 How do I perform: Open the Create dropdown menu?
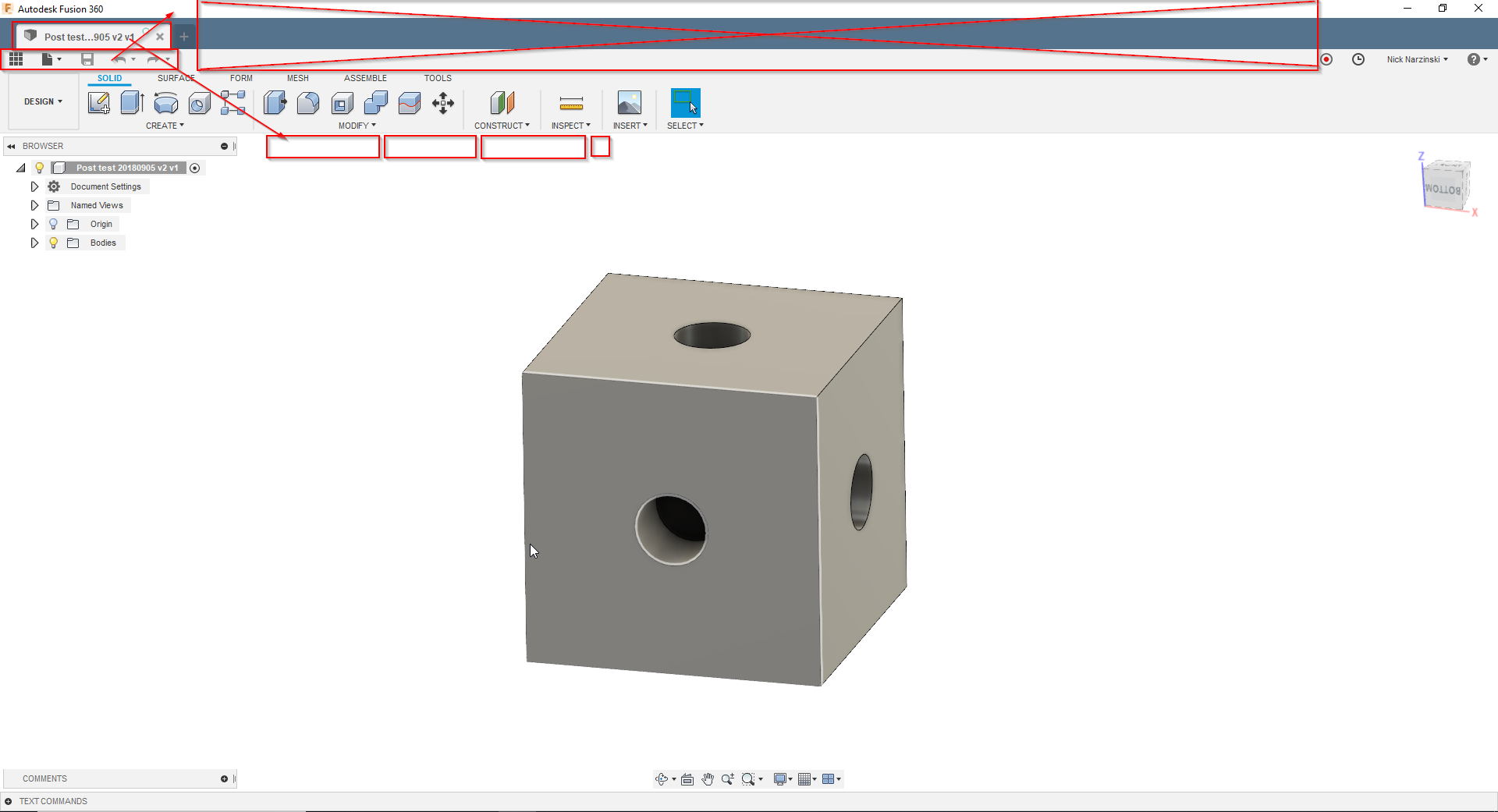click(165, 126)
